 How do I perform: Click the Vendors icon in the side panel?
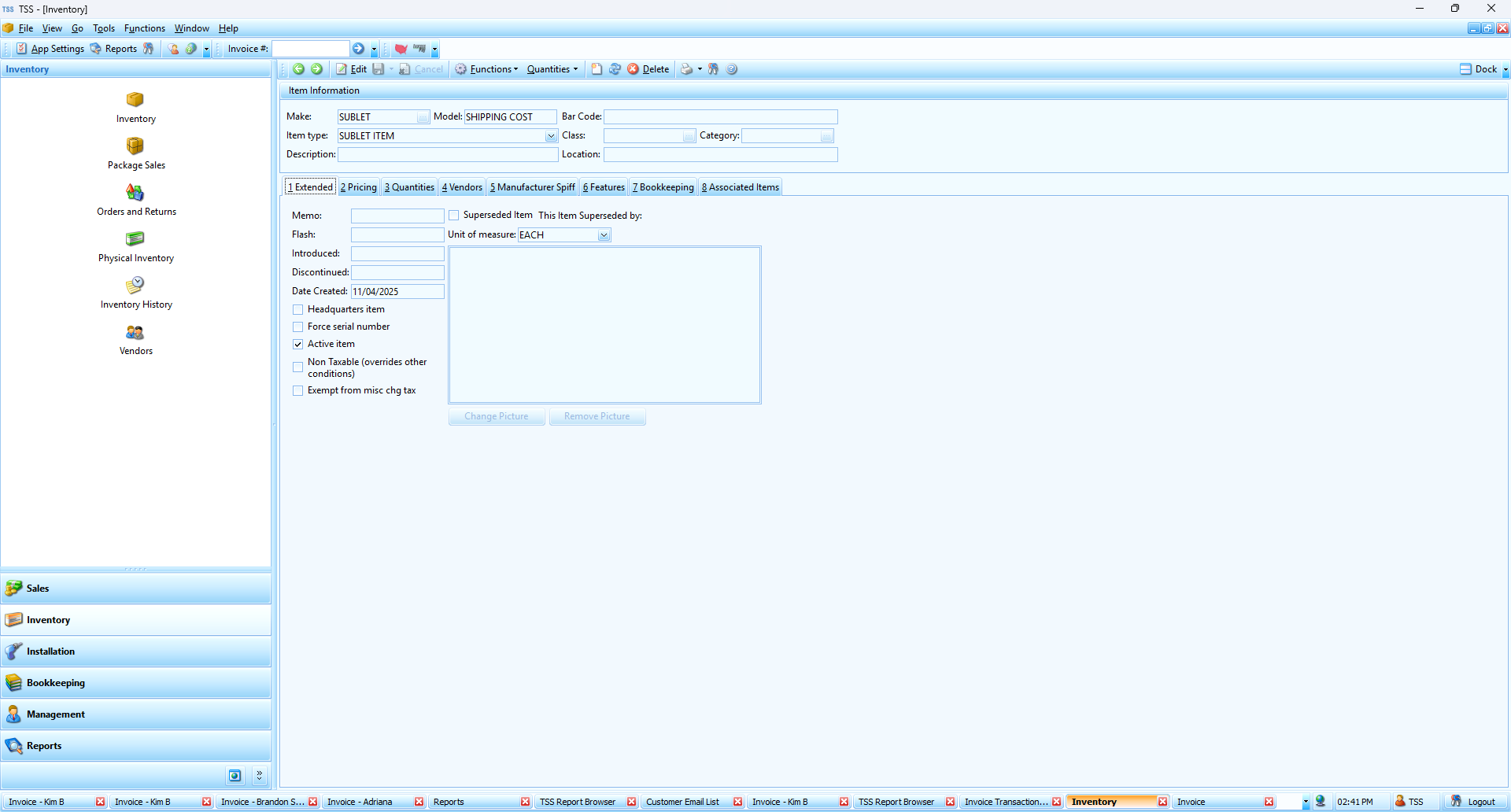[x=135, y=333]
